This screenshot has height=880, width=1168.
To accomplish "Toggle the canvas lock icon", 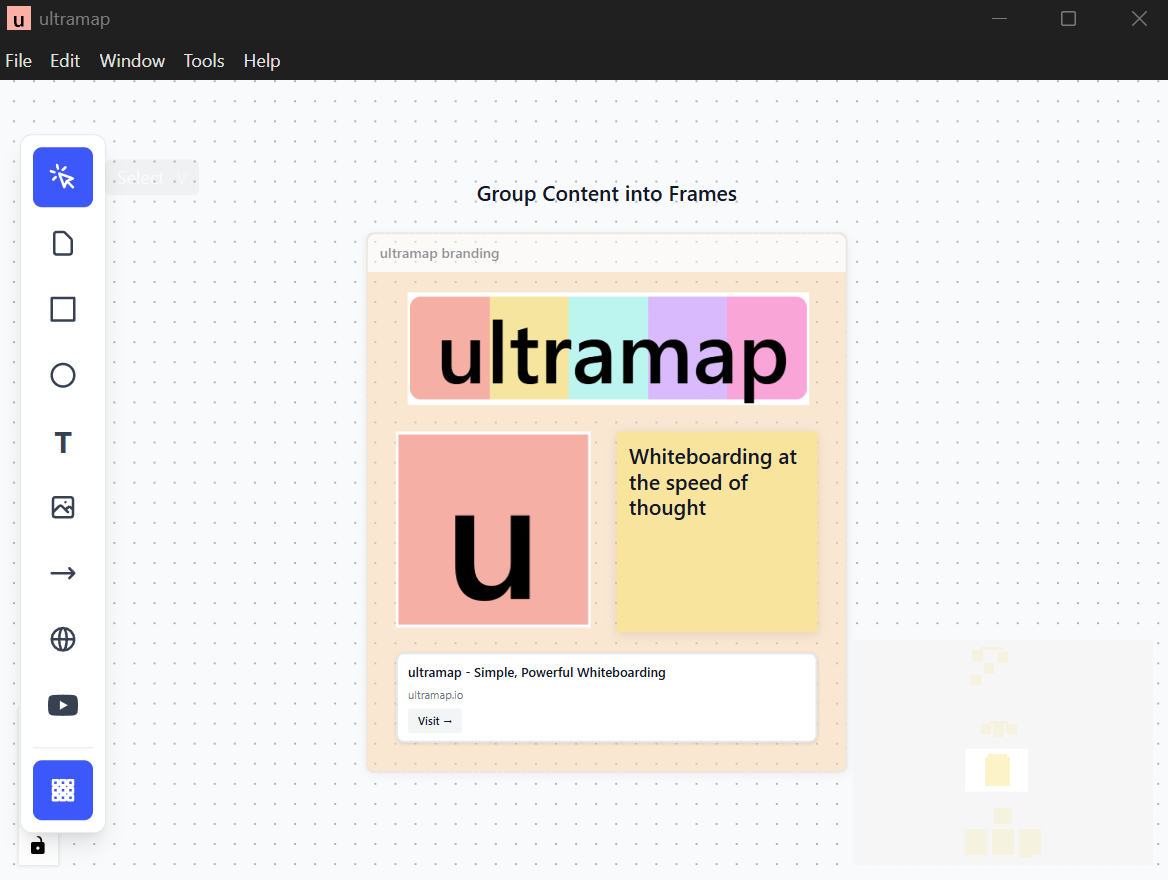I will tap(38, 846).
